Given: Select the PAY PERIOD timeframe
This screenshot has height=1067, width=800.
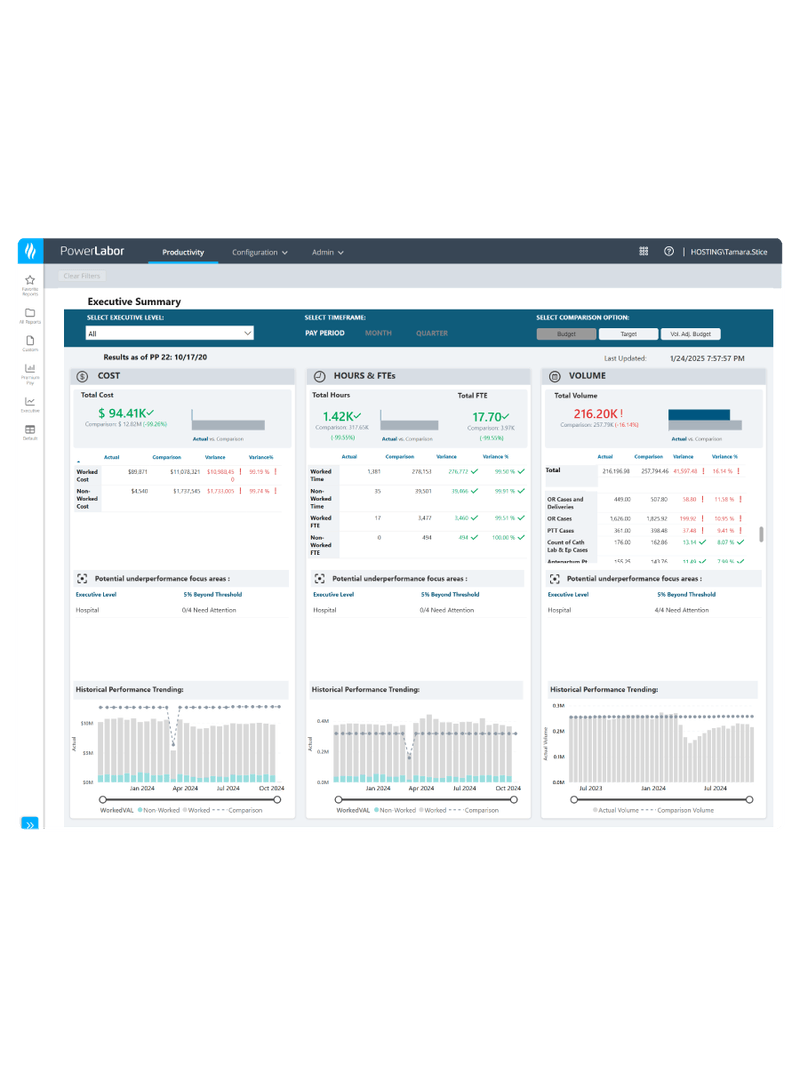Looking at the screenshot, I should (324, 333).
